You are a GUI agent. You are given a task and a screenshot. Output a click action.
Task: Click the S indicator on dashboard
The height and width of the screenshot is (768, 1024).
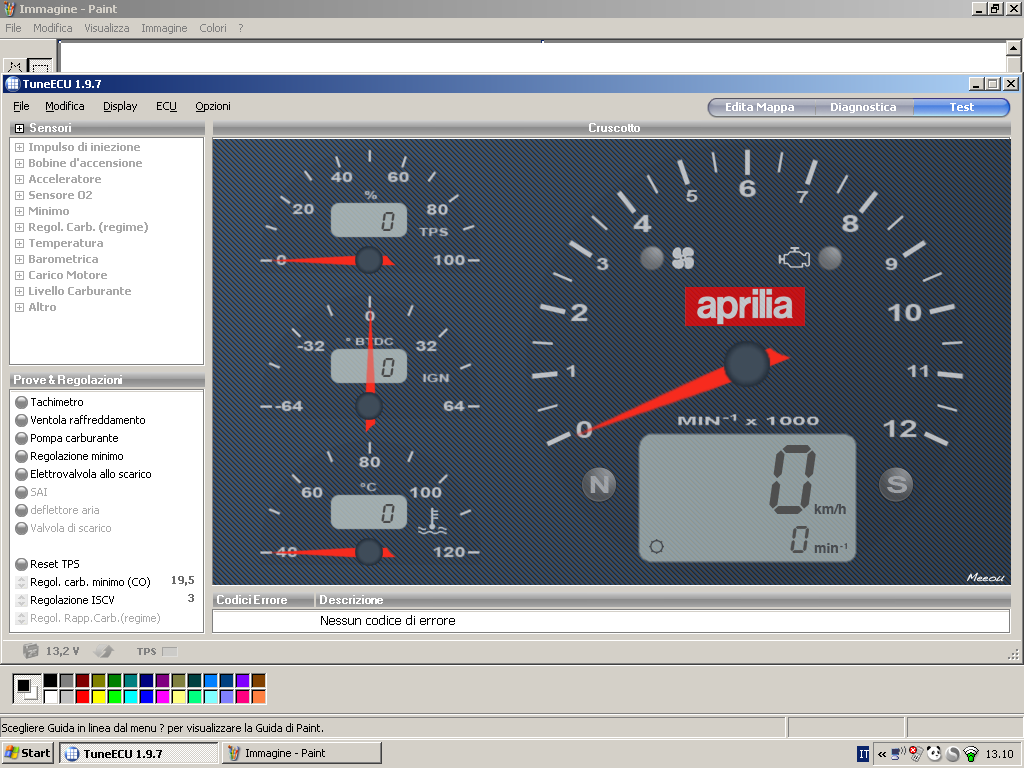click(896, 484)
